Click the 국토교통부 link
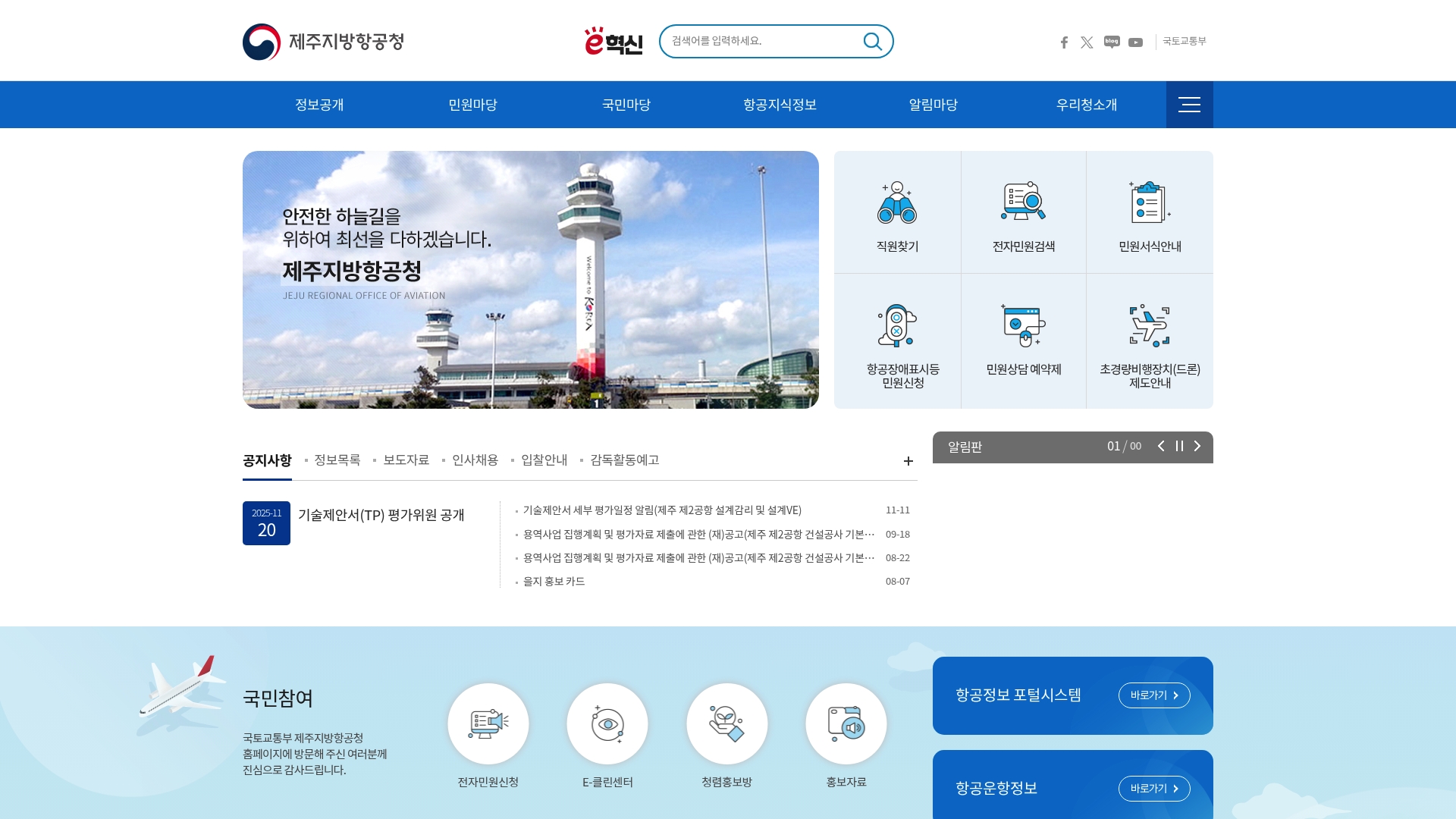1456x819 pixels. point(1185,41)
